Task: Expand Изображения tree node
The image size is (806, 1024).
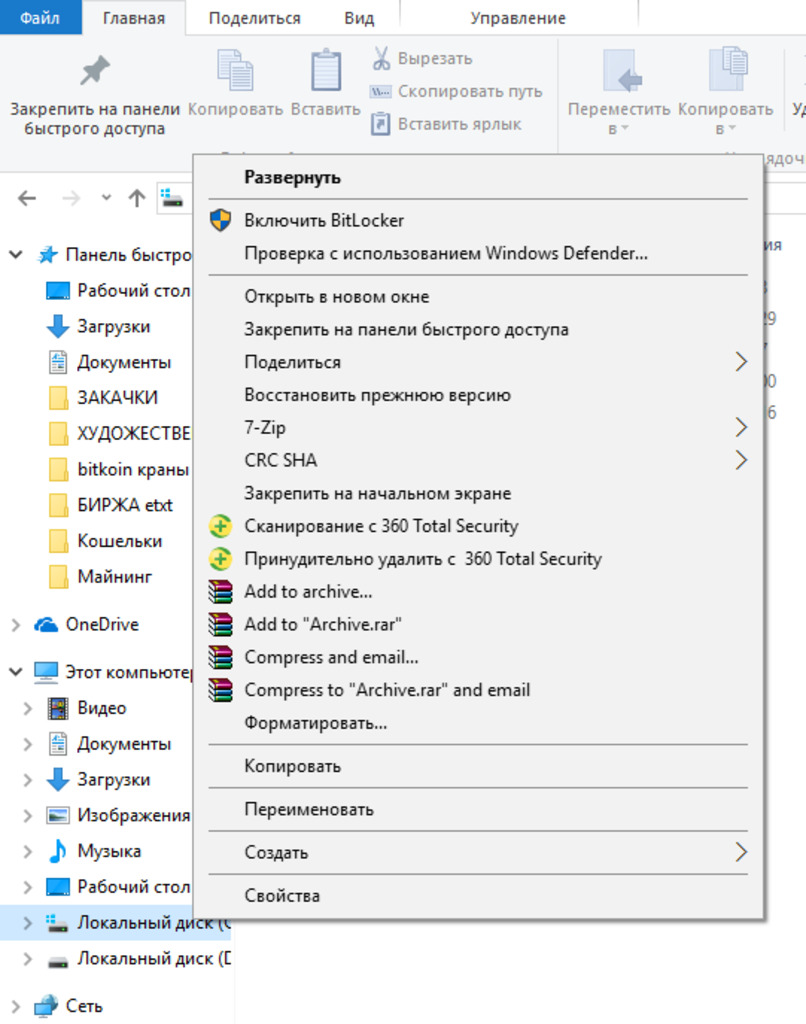Action: pos(27,815)
